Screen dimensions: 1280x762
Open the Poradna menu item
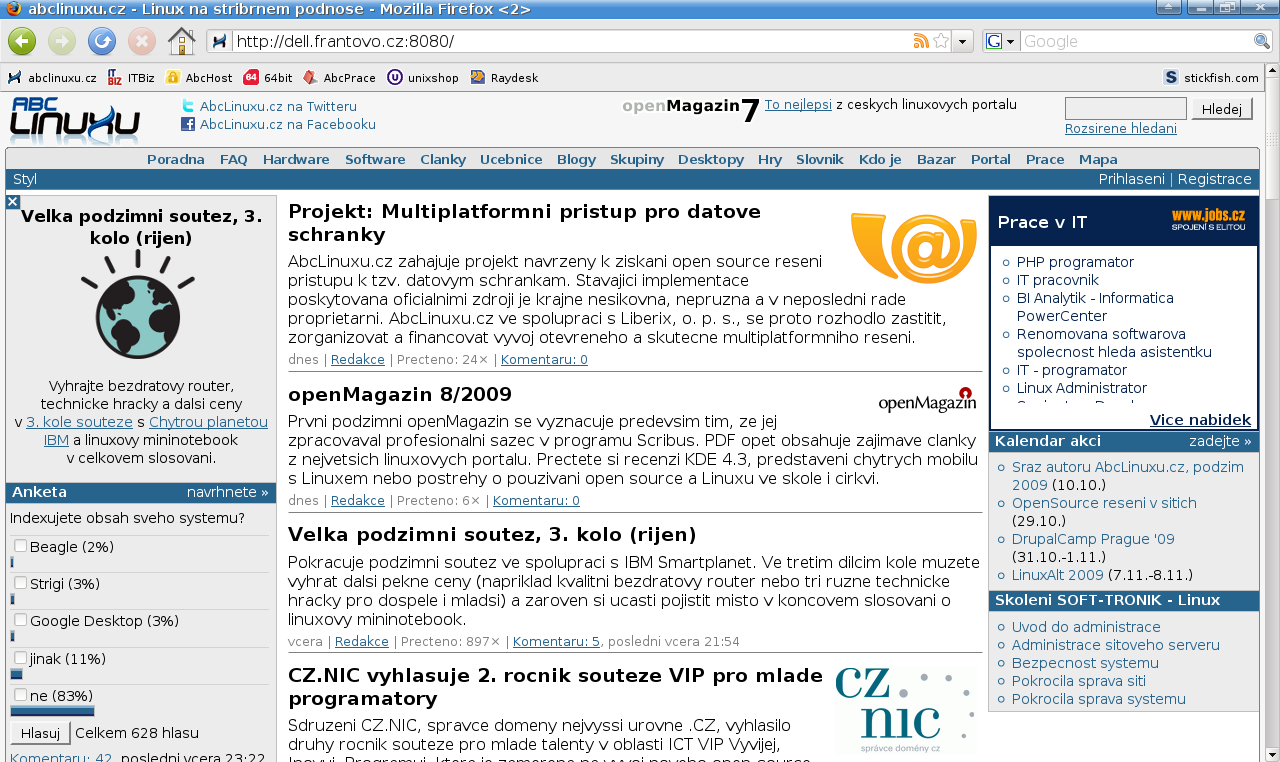[x=176, y=159]
